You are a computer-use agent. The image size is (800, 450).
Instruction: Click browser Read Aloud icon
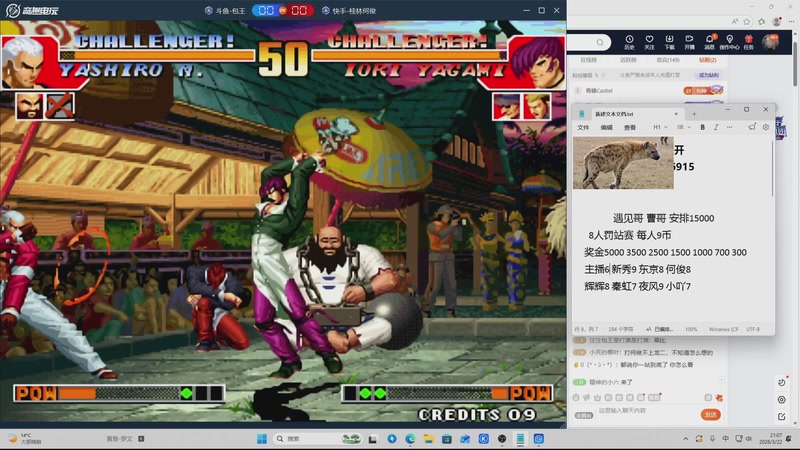pyautogui.click(x=735, y=21)
